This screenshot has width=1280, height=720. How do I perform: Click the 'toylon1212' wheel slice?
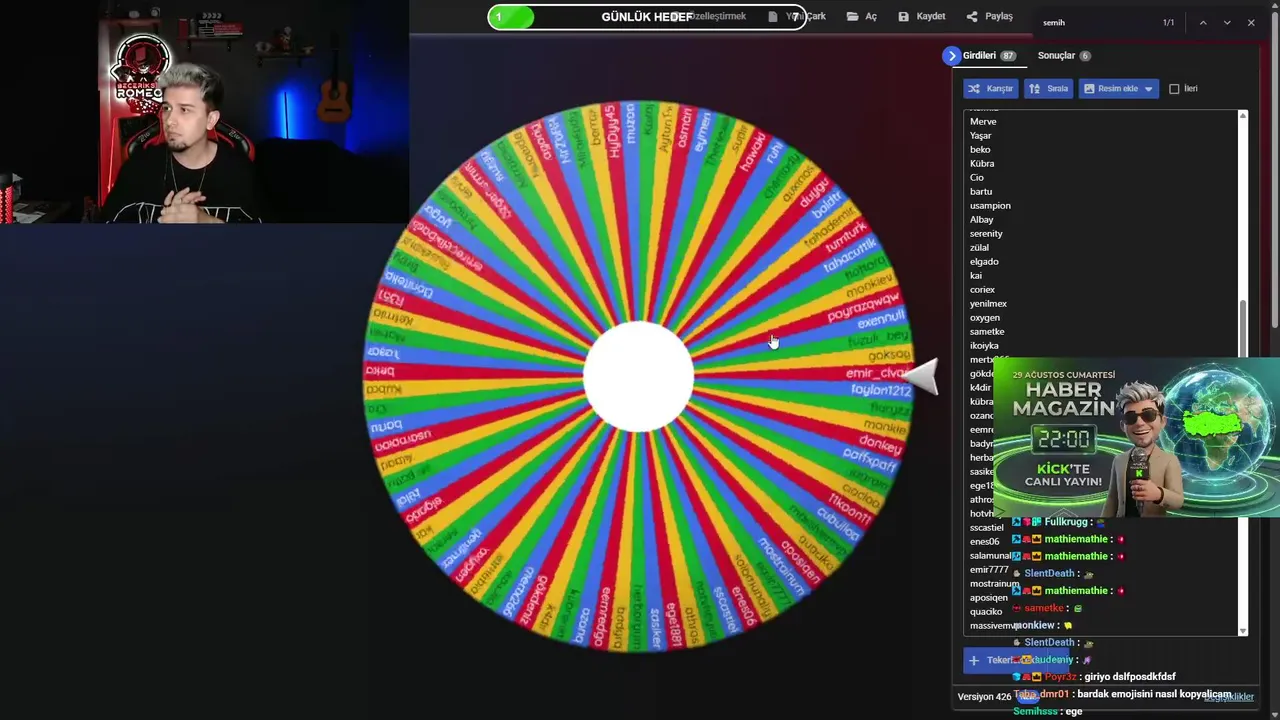tap(881, 391)
